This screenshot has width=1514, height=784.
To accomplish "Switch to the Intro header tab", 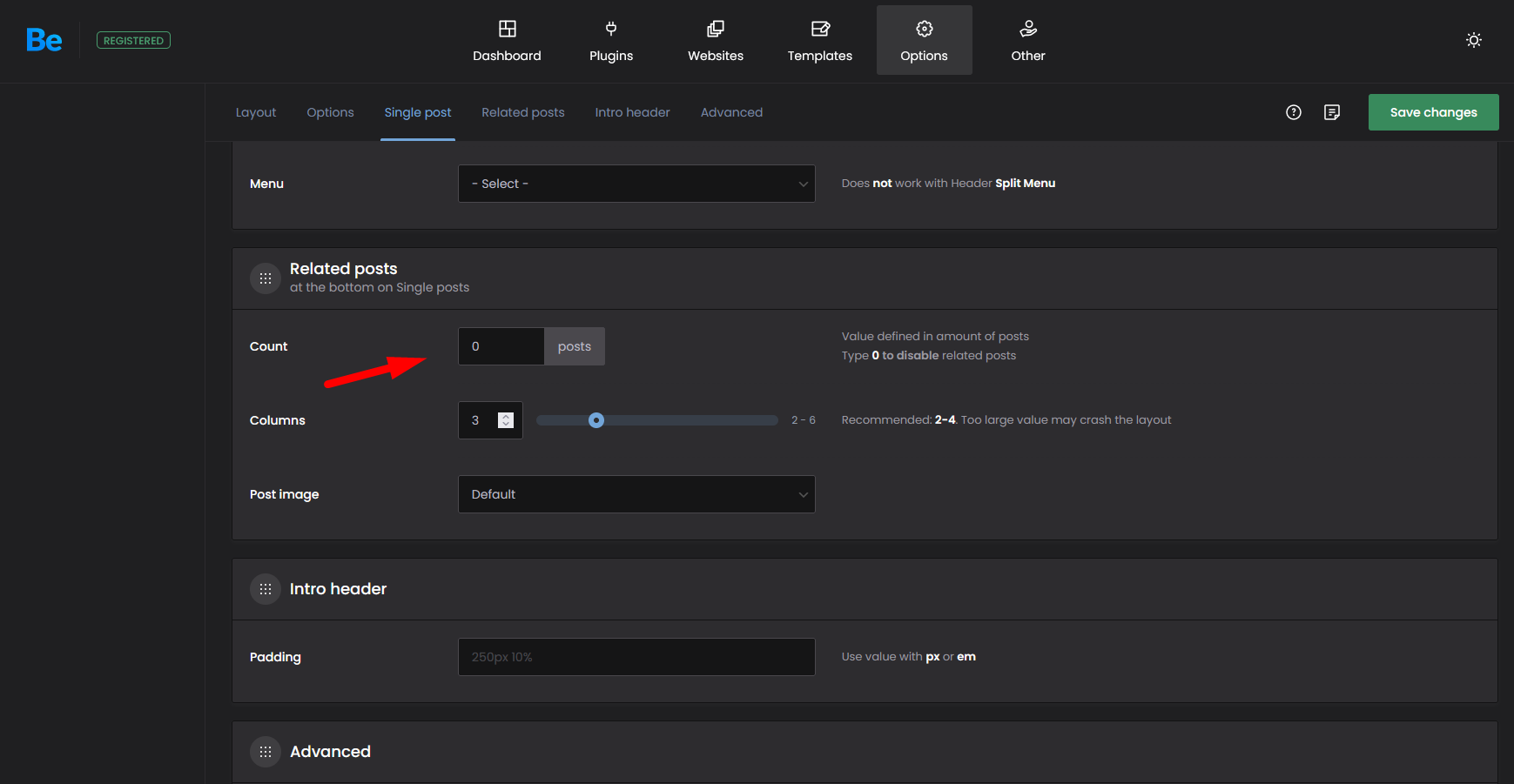I will (x=633, y=112).
